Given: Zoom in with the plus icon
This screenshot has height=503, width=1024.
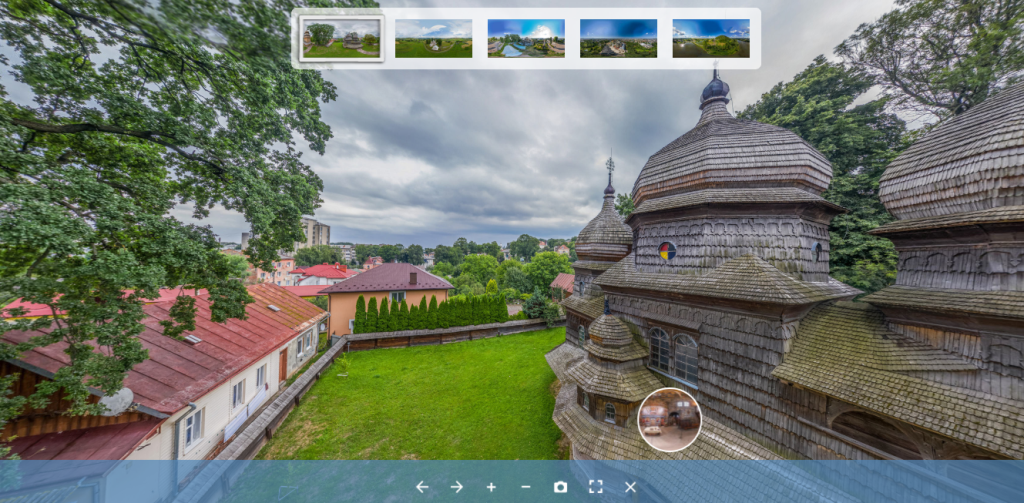Looking at the screenshot, I should [491, 487].
